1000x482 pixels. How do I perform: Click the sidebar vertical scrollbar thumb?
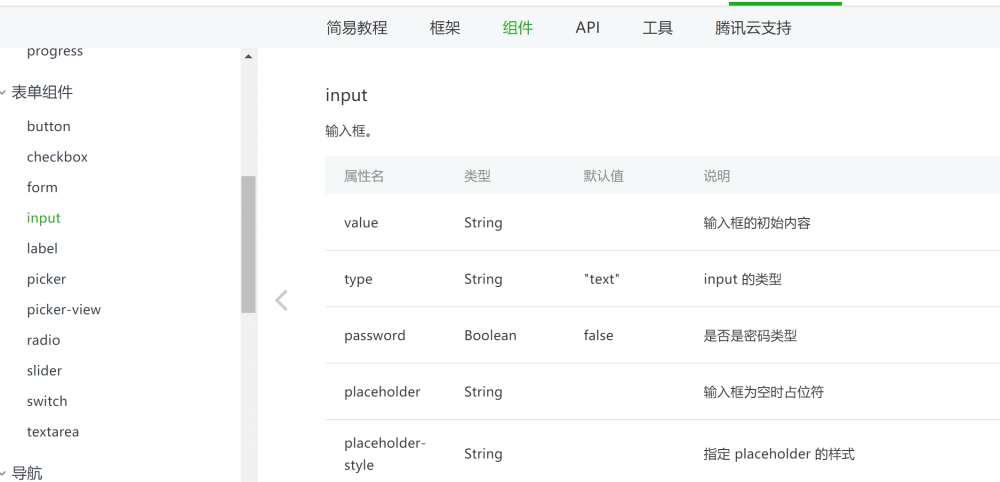[x=248, y=244]
